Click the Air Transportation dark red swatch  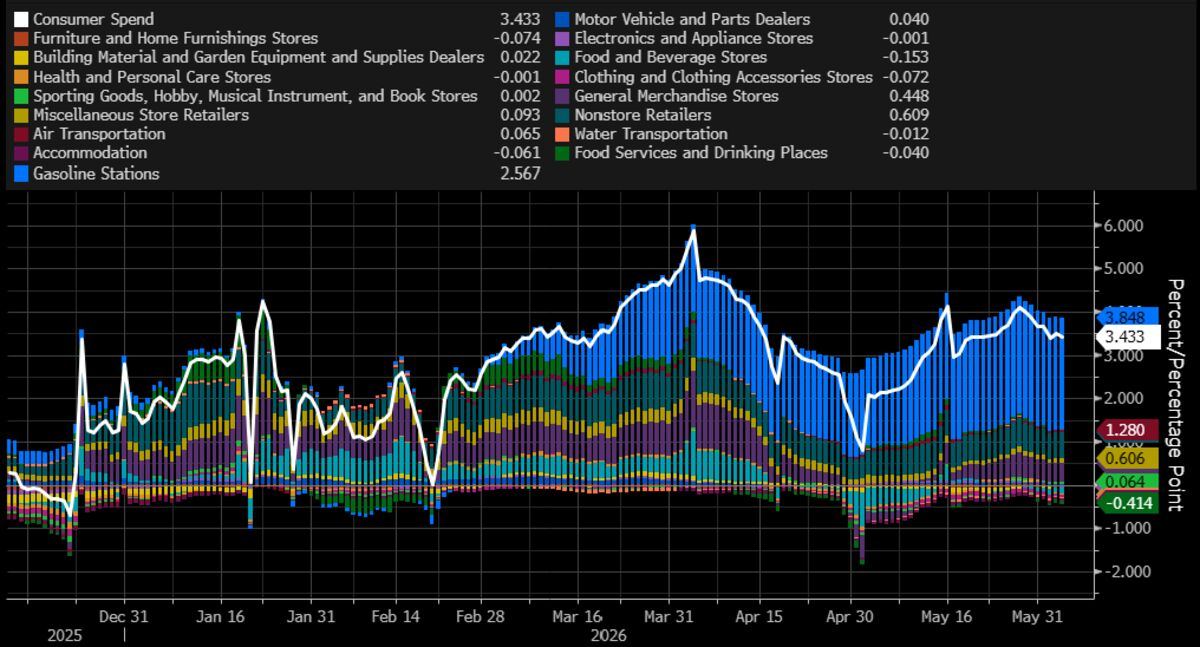pos(21,134)
